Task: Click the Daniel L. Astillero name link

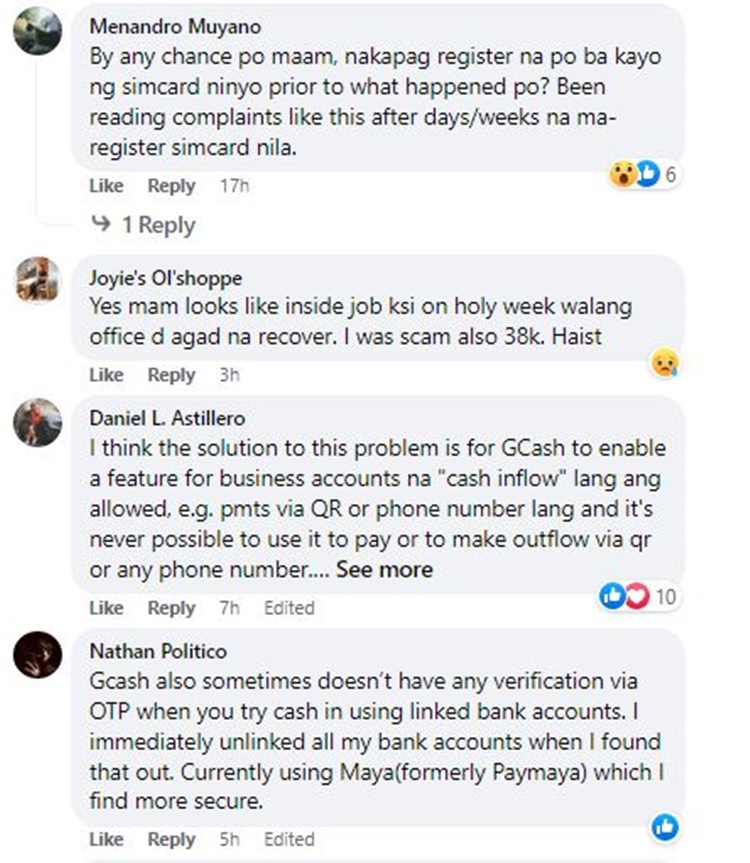Action: click(167, 418)
